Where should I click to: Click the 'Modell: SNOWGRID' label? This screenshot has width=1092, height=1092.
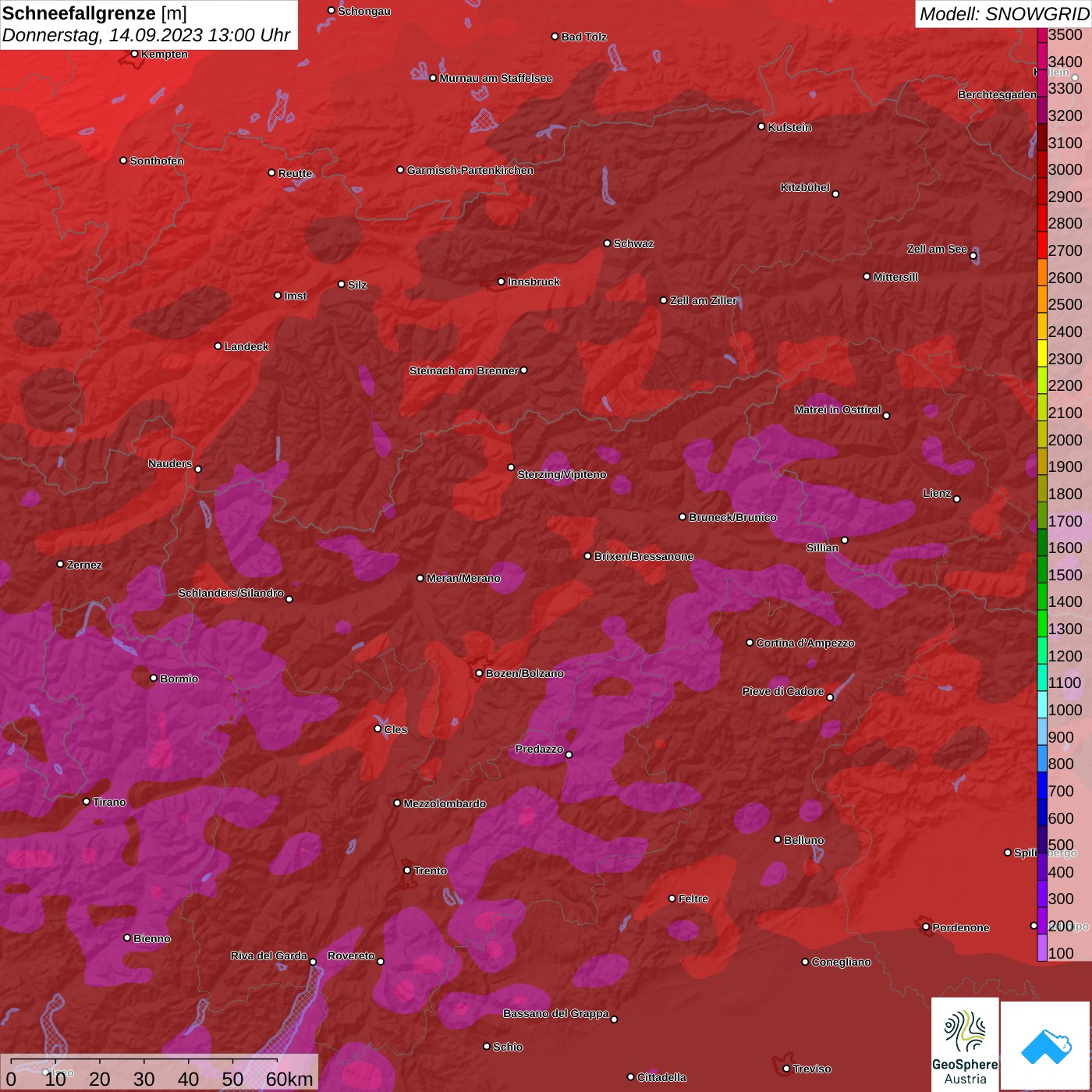point(1004,13)
